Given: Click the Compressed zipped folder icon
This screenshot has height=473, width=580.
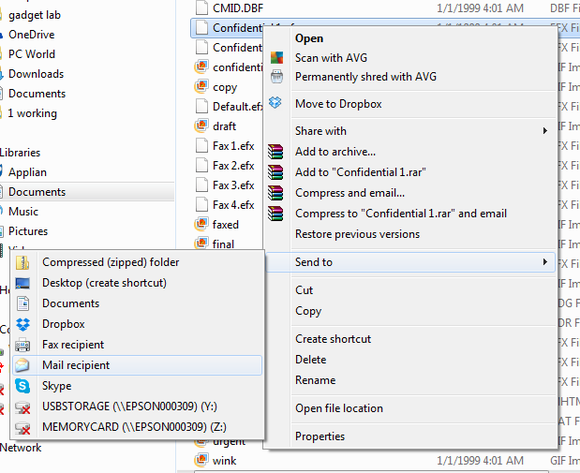Looking at the screenshot, I should click(x=23, y=263).
